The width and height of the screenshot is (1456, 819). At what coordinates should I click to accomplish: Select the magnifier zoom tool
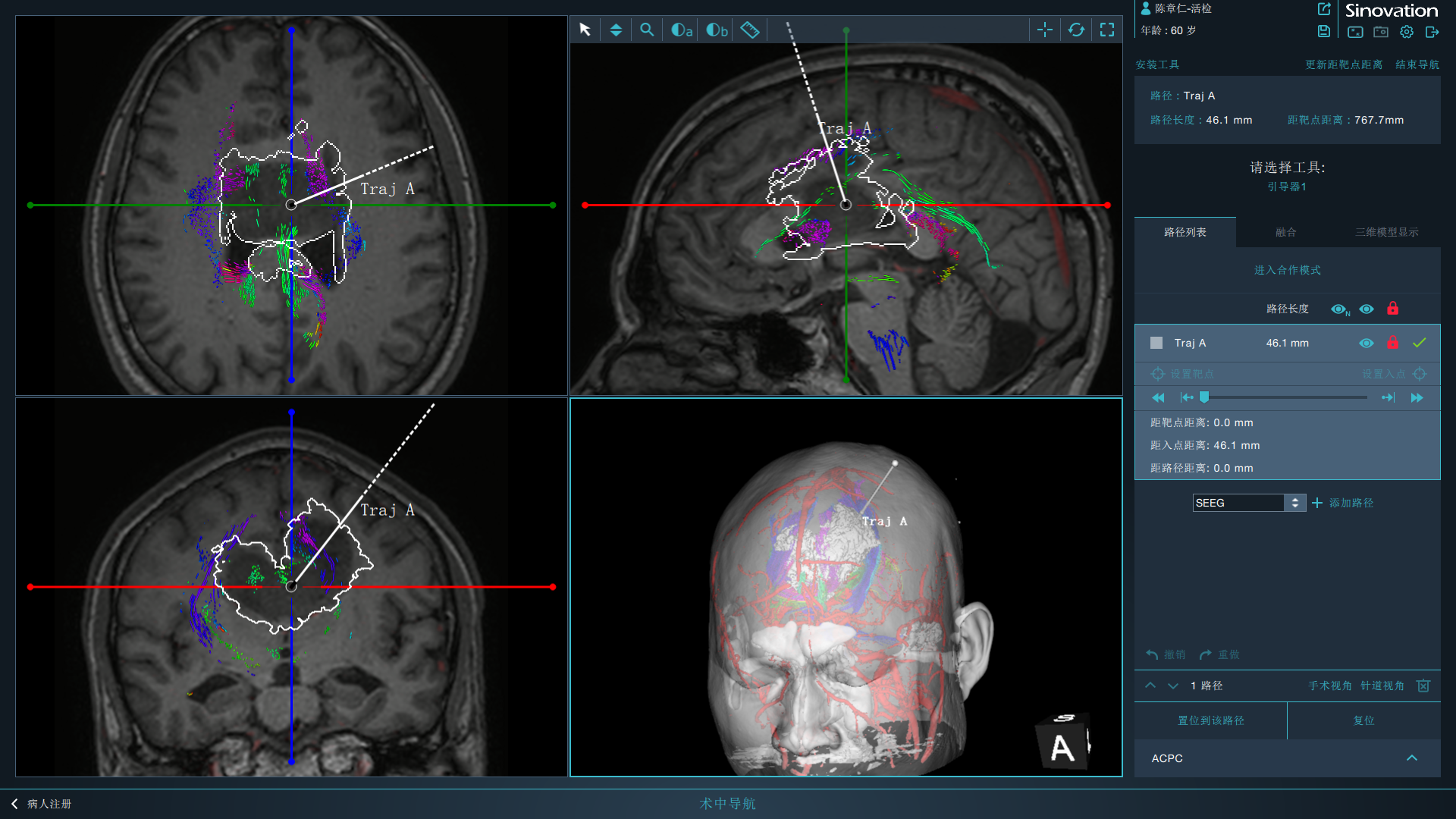[x=647, y=30]
